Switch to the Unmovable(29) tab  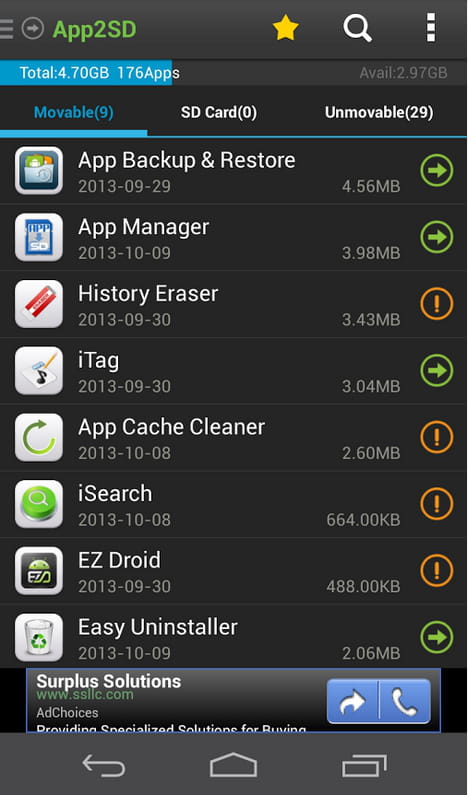(x=379, y=113)
